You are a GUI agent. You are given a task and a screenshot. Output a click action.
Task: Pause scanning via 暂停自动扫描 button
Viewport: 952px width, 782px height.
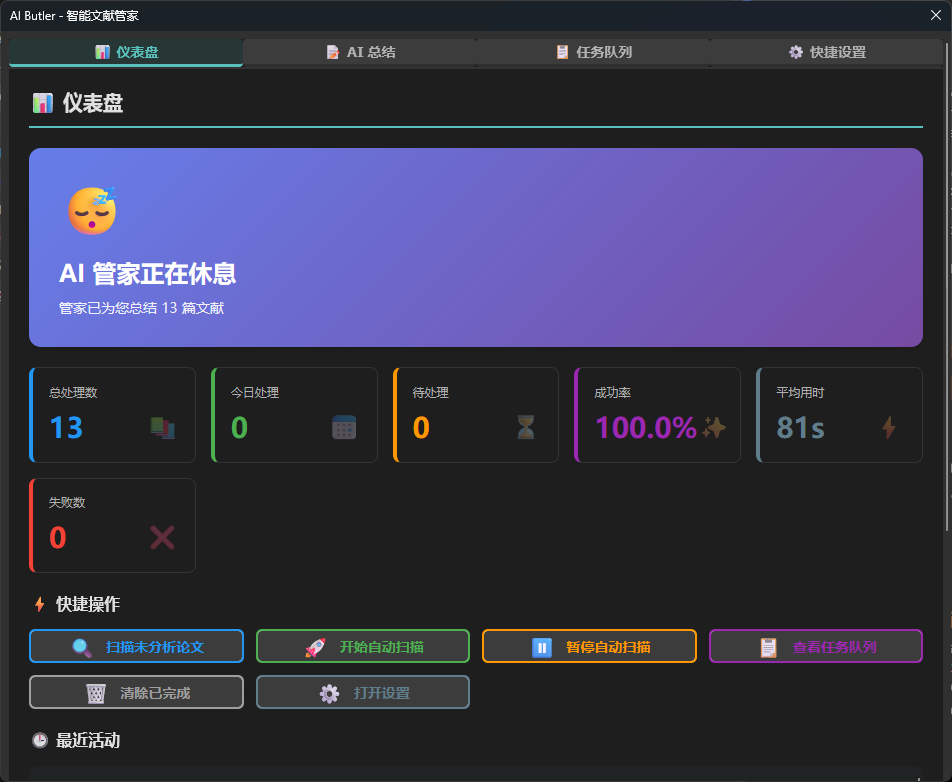[589, 646]
